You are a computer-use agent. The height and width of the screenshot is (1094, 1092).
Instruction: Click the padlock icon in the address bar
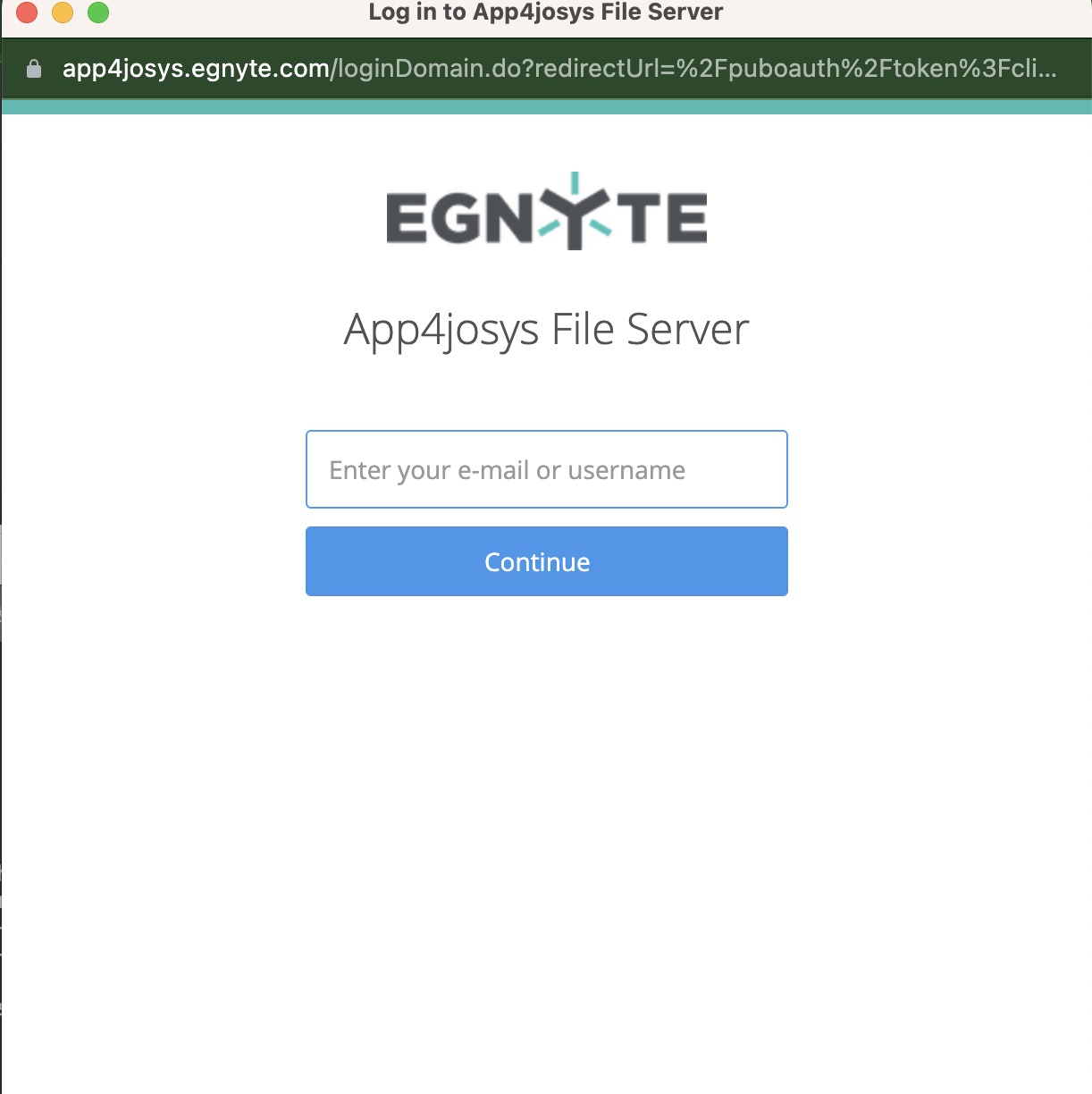coord(34,69)
